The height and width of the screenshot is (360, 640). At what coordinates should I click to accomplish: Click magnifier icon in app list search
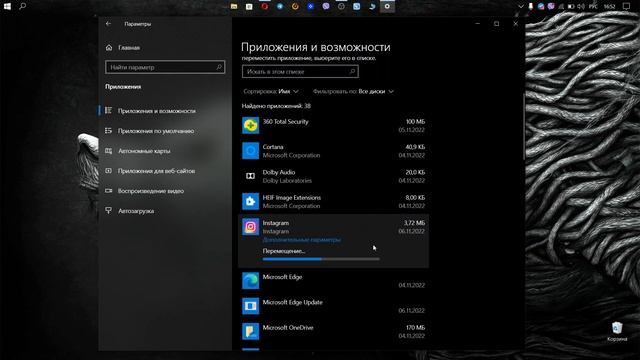coord(352,71)
